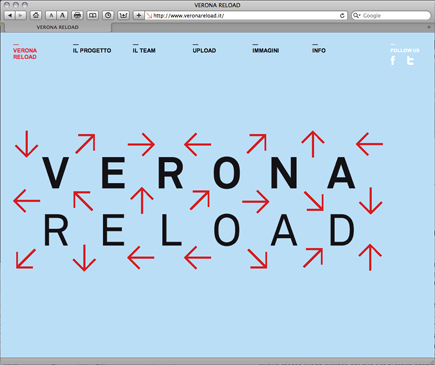Open the Twitter follow icon
This screenshot has width=435, height=365.
[410, 61]
